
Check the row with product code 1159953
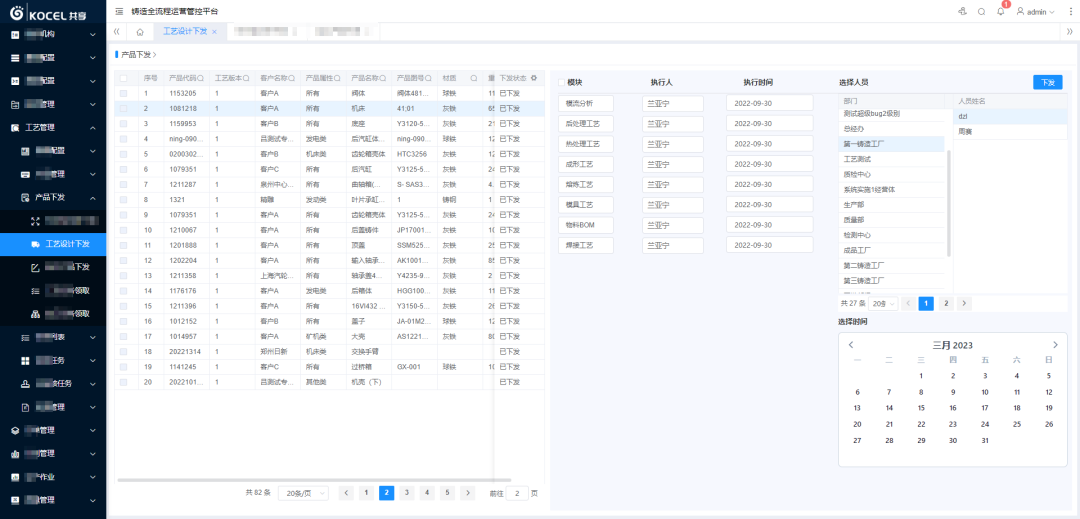tap(123, 123)
